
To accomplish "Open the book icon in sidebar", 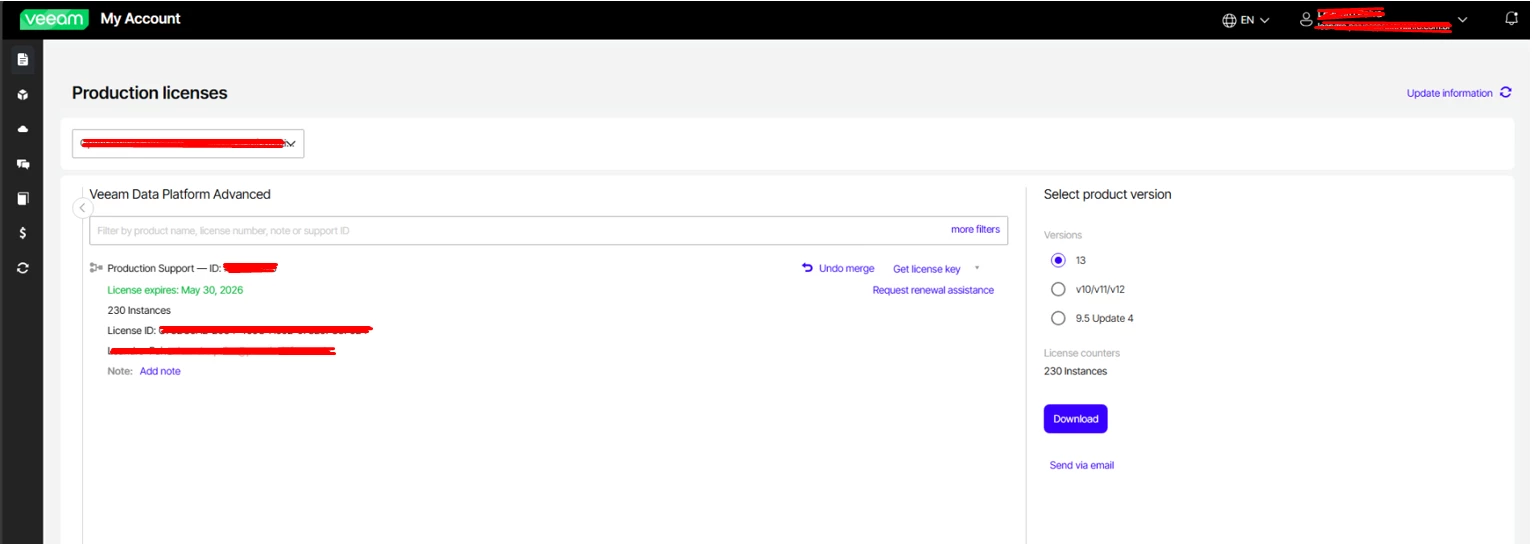I will click(22, 198).
